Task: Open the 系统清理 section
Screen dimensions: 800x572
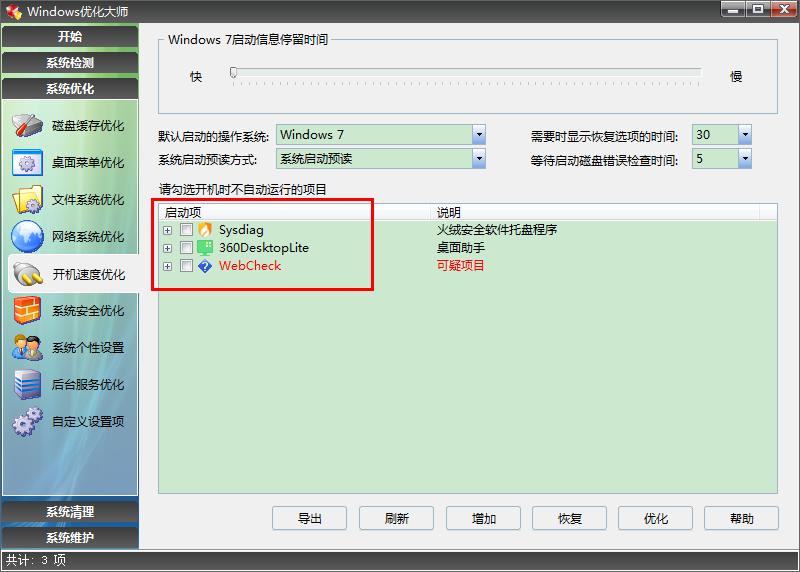Action: 70,512
